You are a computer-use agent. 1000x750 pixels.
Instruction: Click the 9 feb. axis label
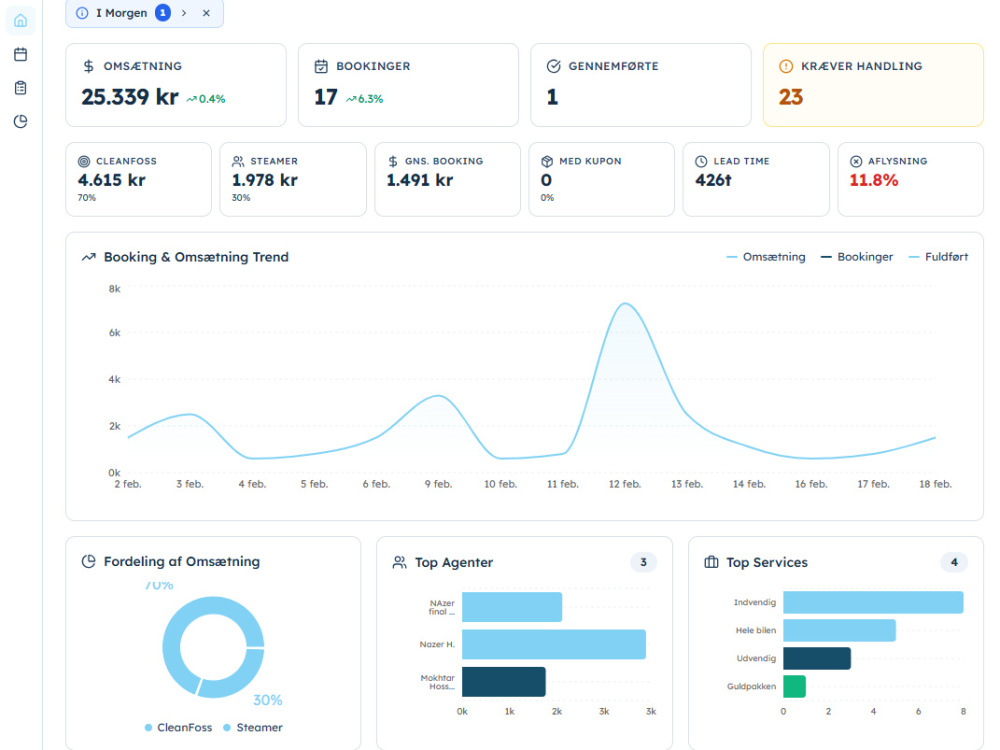pos(439,484)
